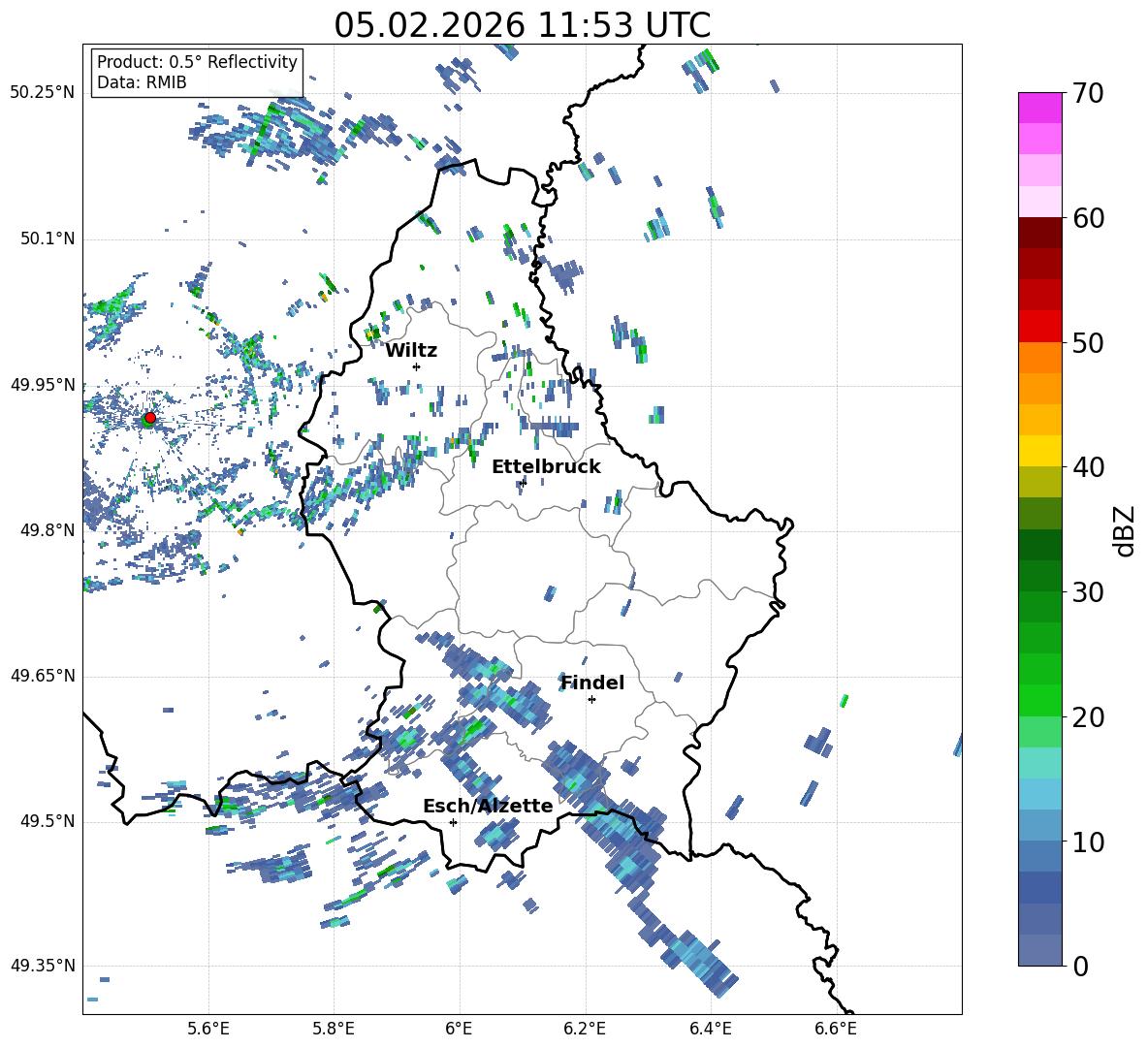Click the Ettelbruck station cross marker
Viewport: 1148px width, 1048px height.
[x=522, y=482]
